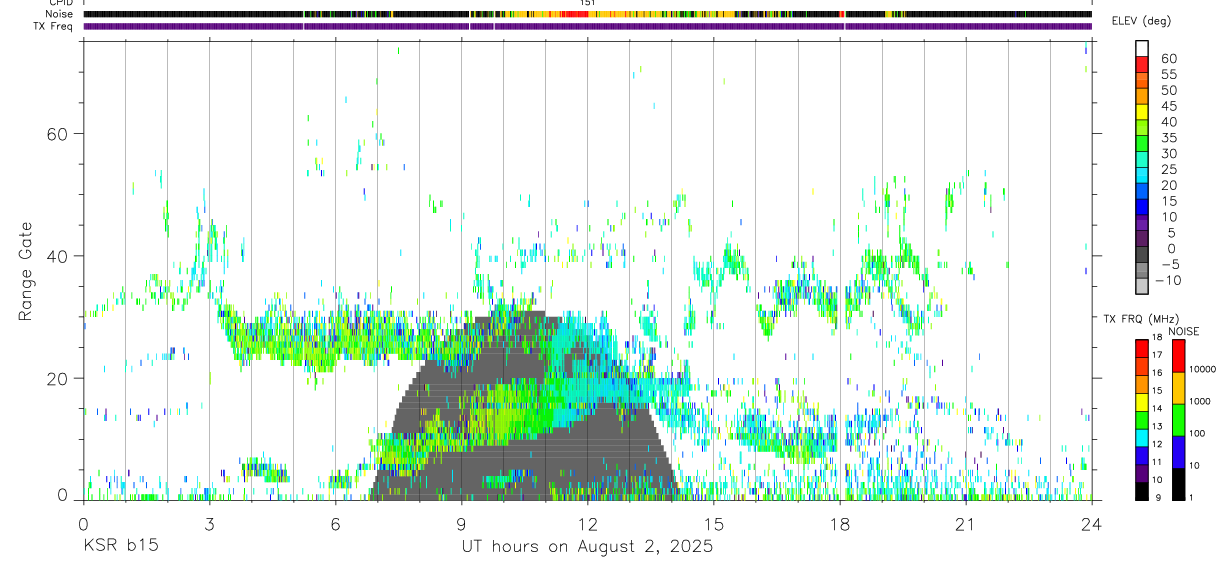Select the red swatch in NOISE color bar
Viewport: 1228px width, 567px height.
click(x=1178, y=355)
